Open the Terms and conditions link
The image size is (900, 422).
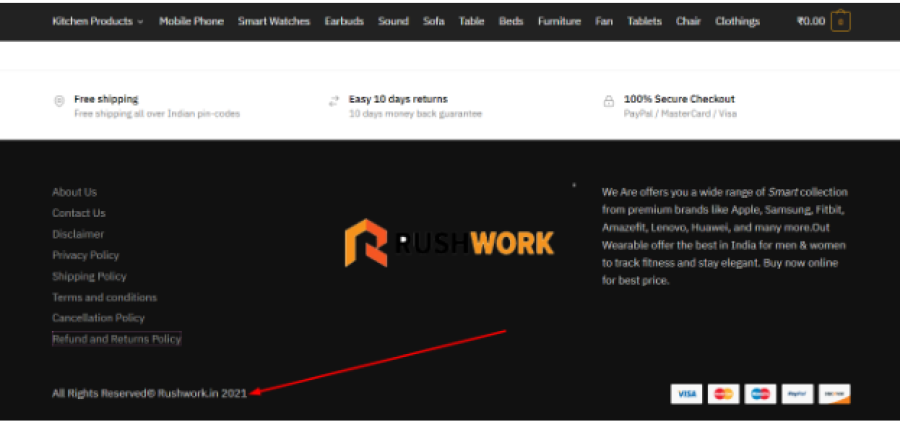104,297
